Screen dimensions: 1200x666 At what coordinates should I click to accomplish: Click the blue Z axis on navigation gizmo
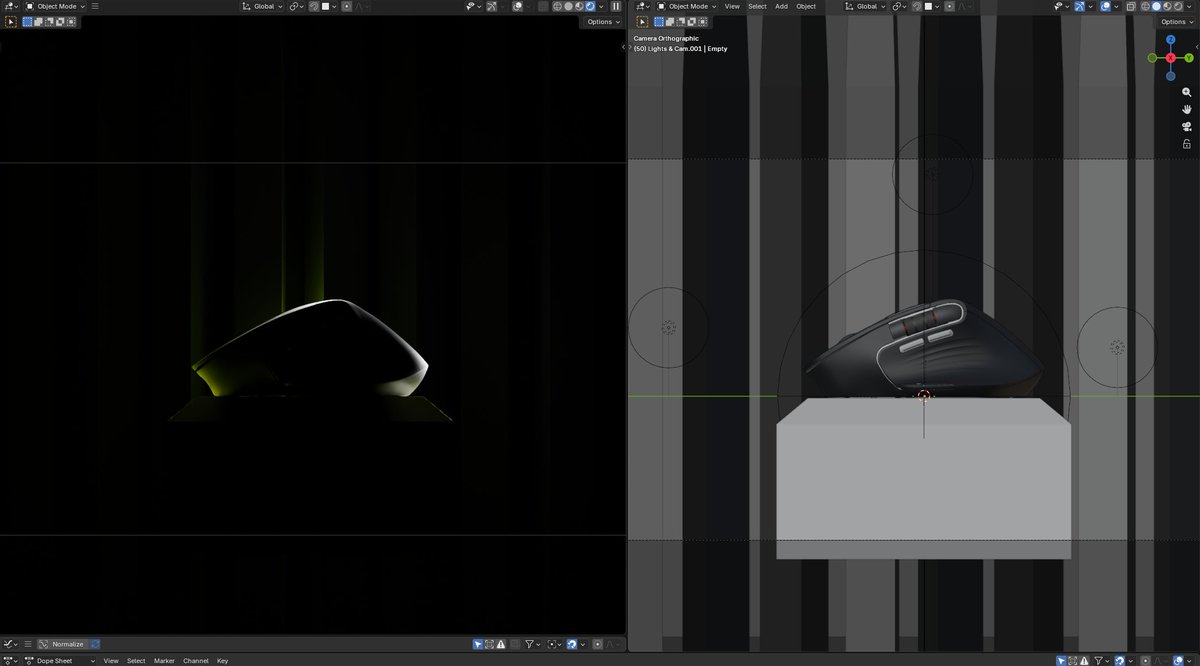[x=1171, y=40]
